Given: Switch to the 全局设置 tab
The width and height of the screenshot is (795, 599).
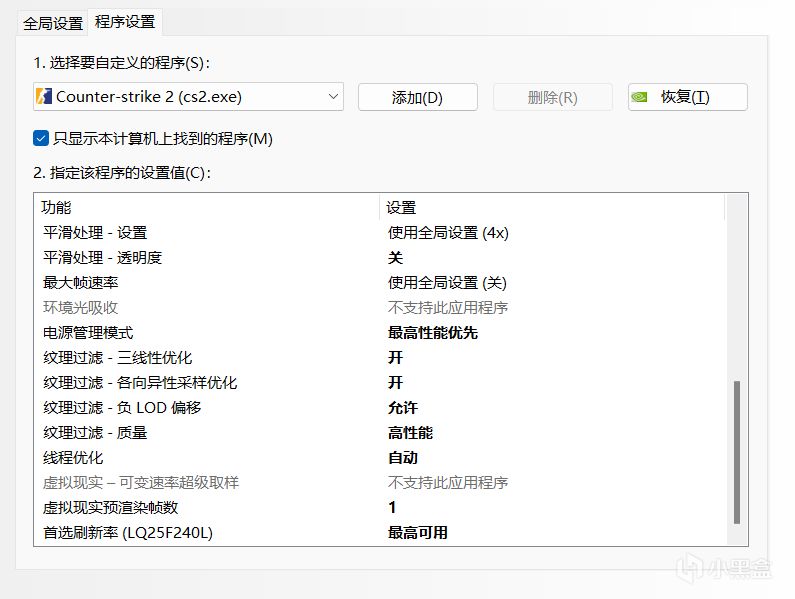Looking at the screenshot, I should [x=53, y=23].
